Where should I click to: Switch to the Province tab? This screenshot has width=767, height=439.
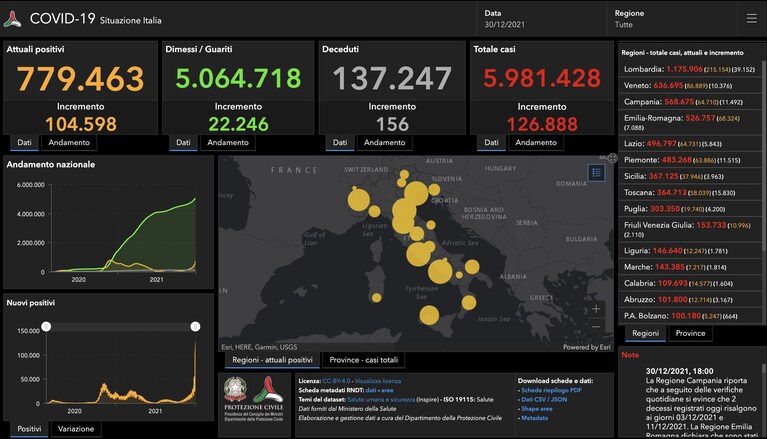pyautogui.click(x=690, y=333)
